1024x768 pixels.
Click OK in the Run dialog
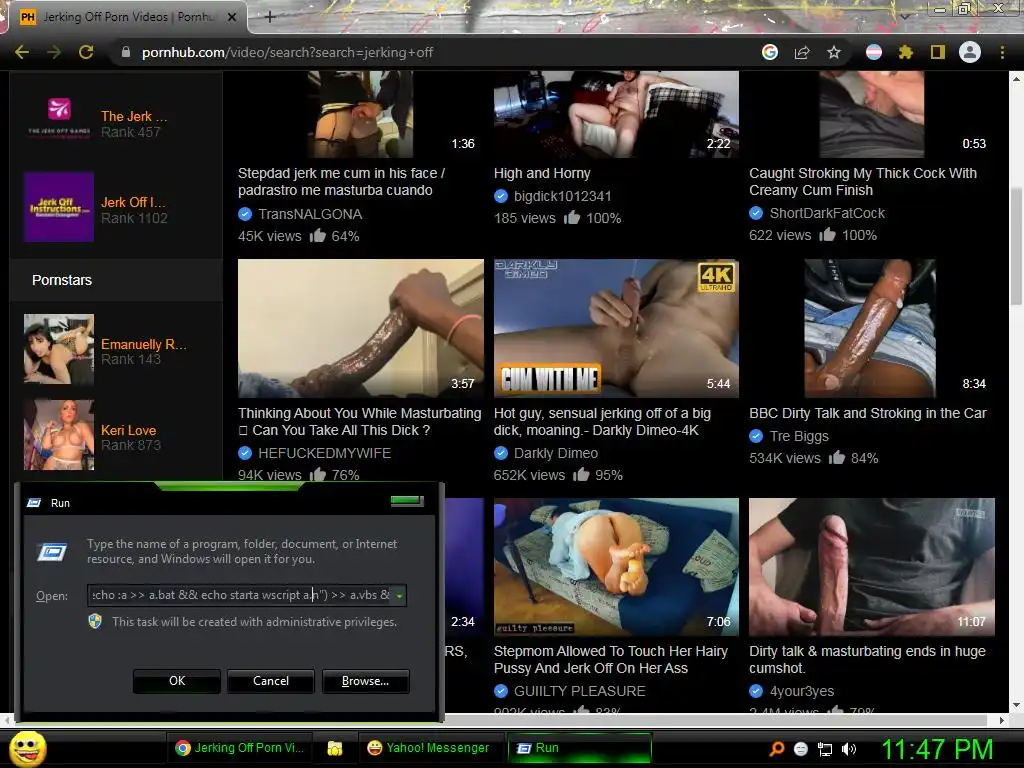coord(177,681)
